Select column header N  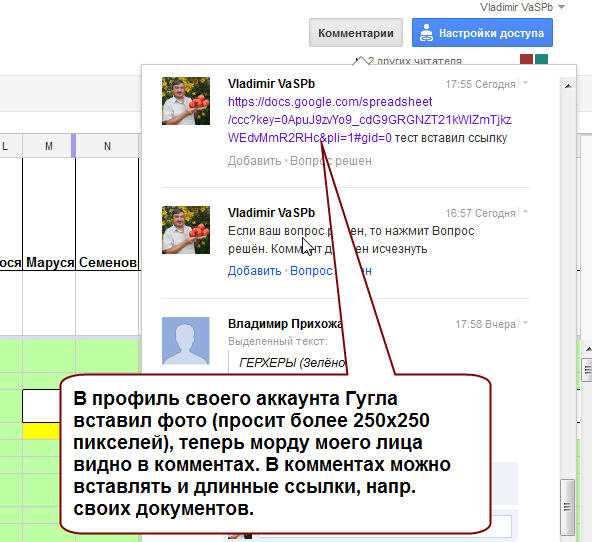(108, 146)
